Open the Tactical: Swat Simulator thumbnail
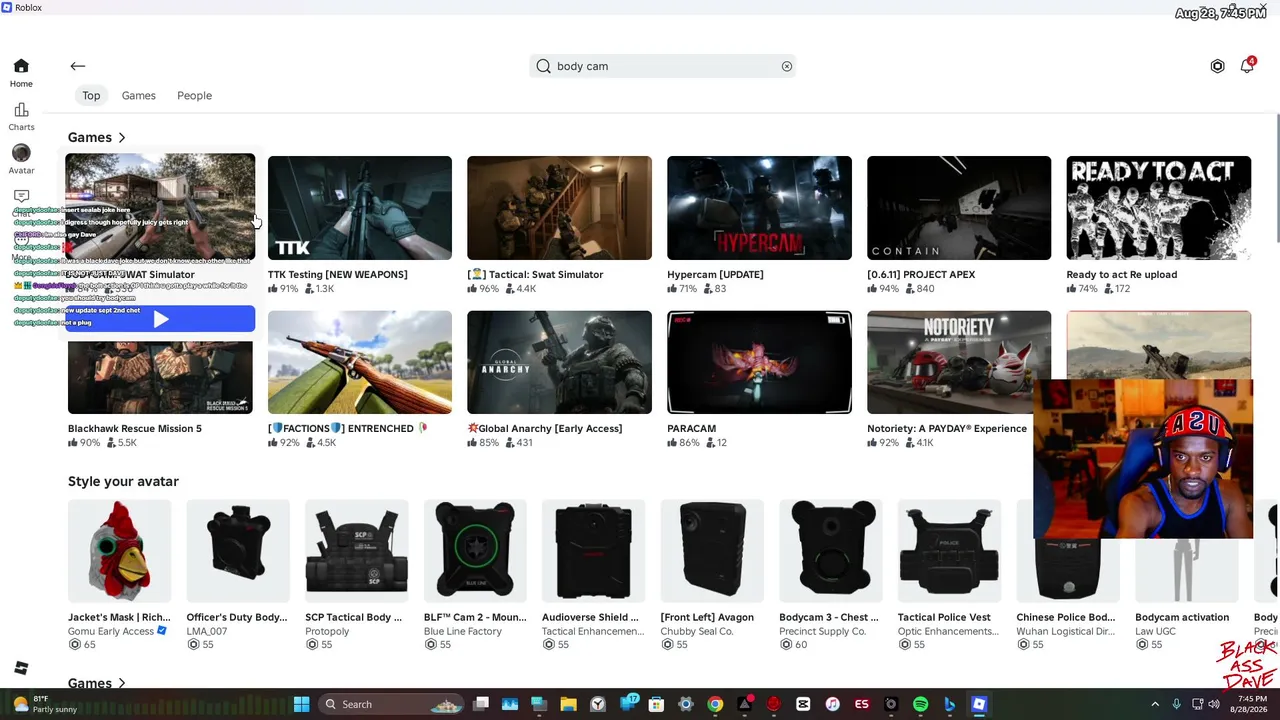 (x=559, y=208)
